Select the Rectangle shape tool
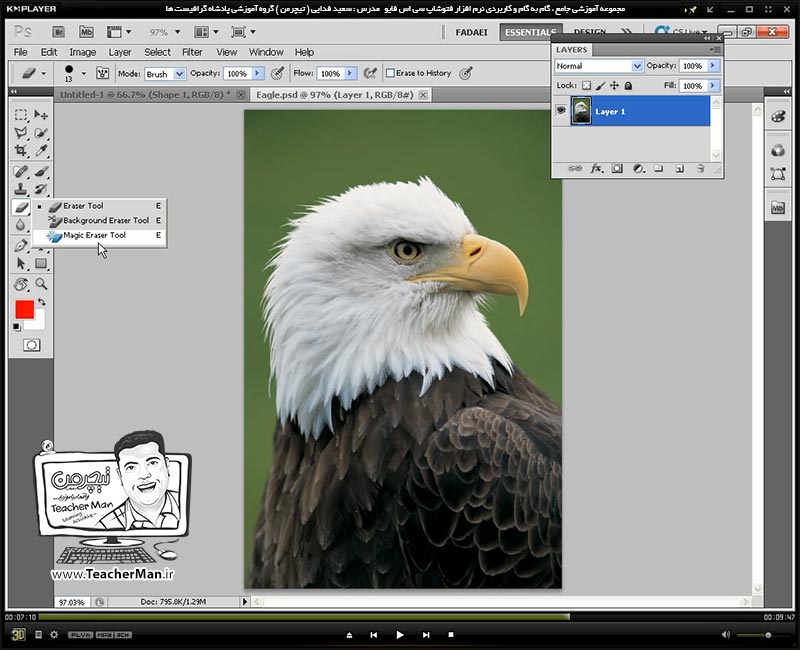800x650 pixels. [41, 264]
